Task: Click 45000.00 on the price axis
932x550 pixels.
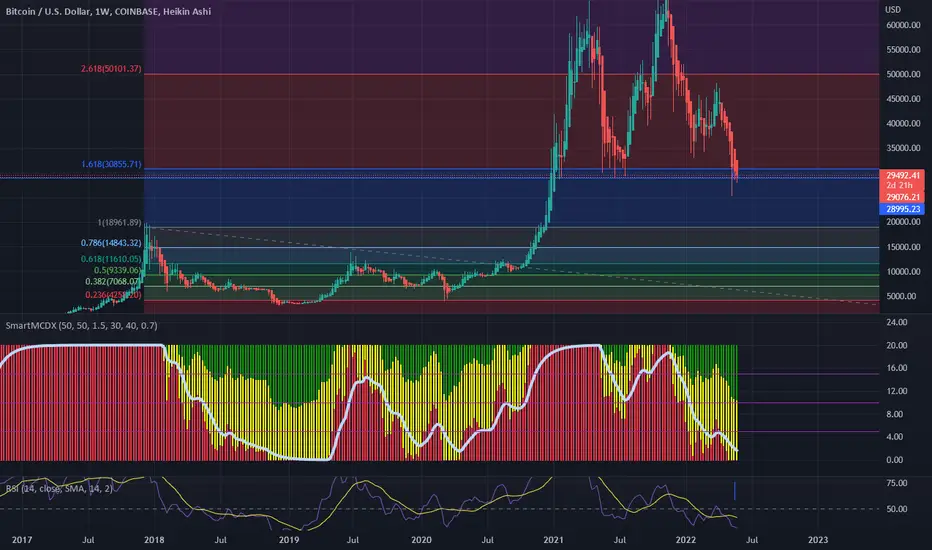Action: (x=903, y=99)
